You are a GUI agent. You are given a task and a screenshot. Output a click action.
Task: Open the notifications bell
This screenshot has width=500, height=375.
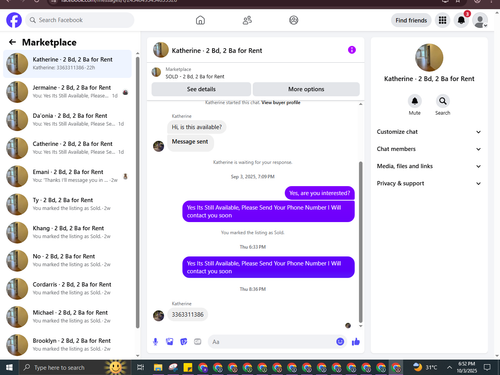461,20
